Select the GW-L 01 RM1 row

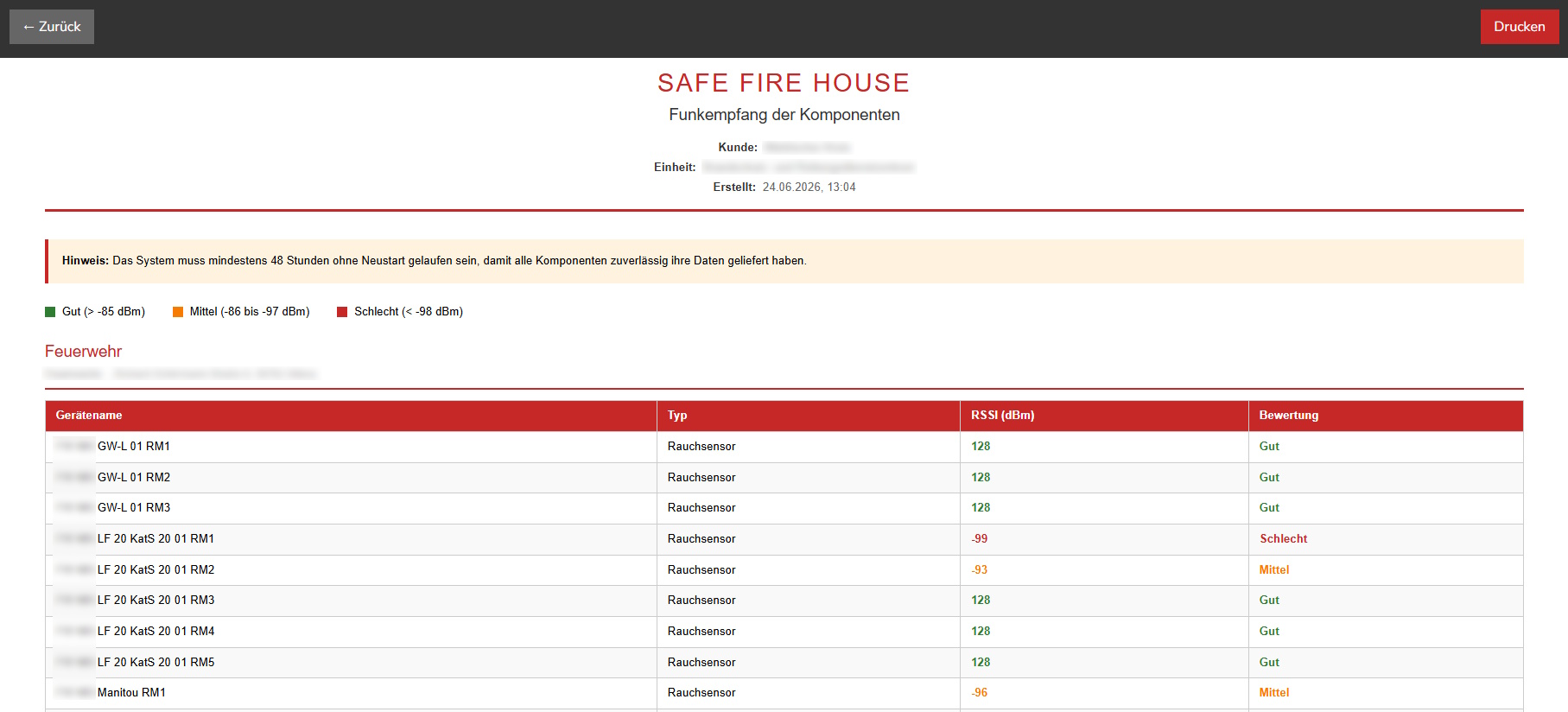[x=784, y=447]
